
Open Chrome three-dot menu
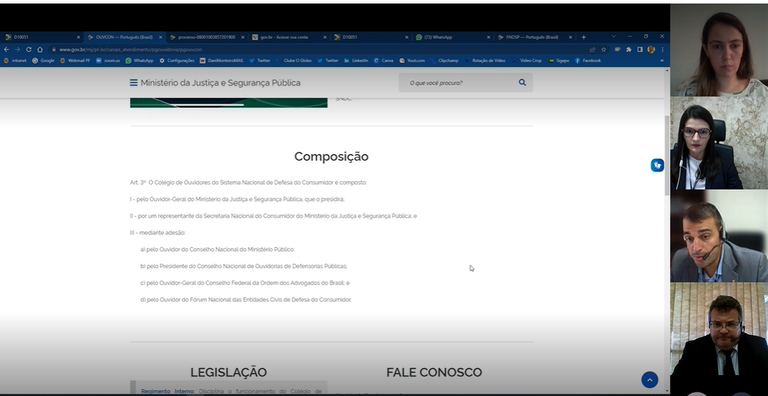point(663,50)
